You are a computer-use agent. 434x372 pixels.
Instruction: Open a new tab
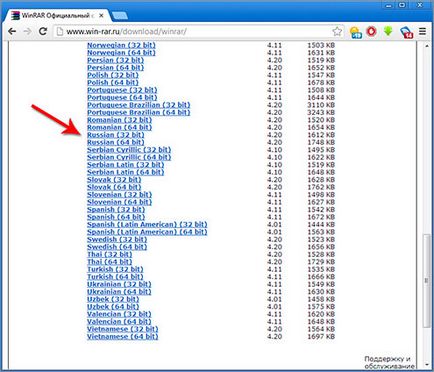click(x=119, y=16)
